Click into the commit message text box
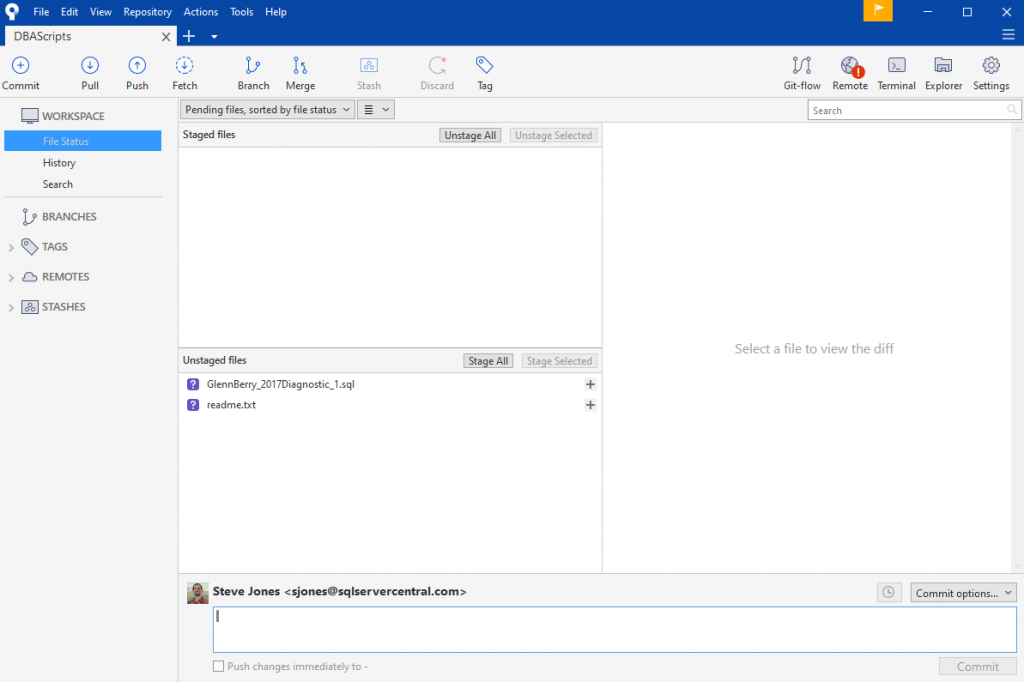This screenshot has width=1024, height=682. [x=614, y=629]
